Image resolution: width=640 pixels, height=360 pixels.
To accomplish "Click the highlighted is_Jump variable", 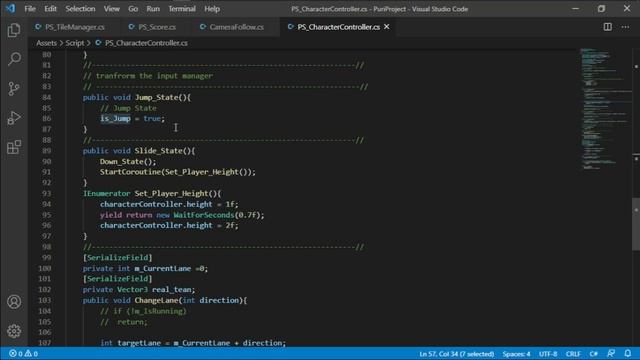I will click(x=116, y=118).
